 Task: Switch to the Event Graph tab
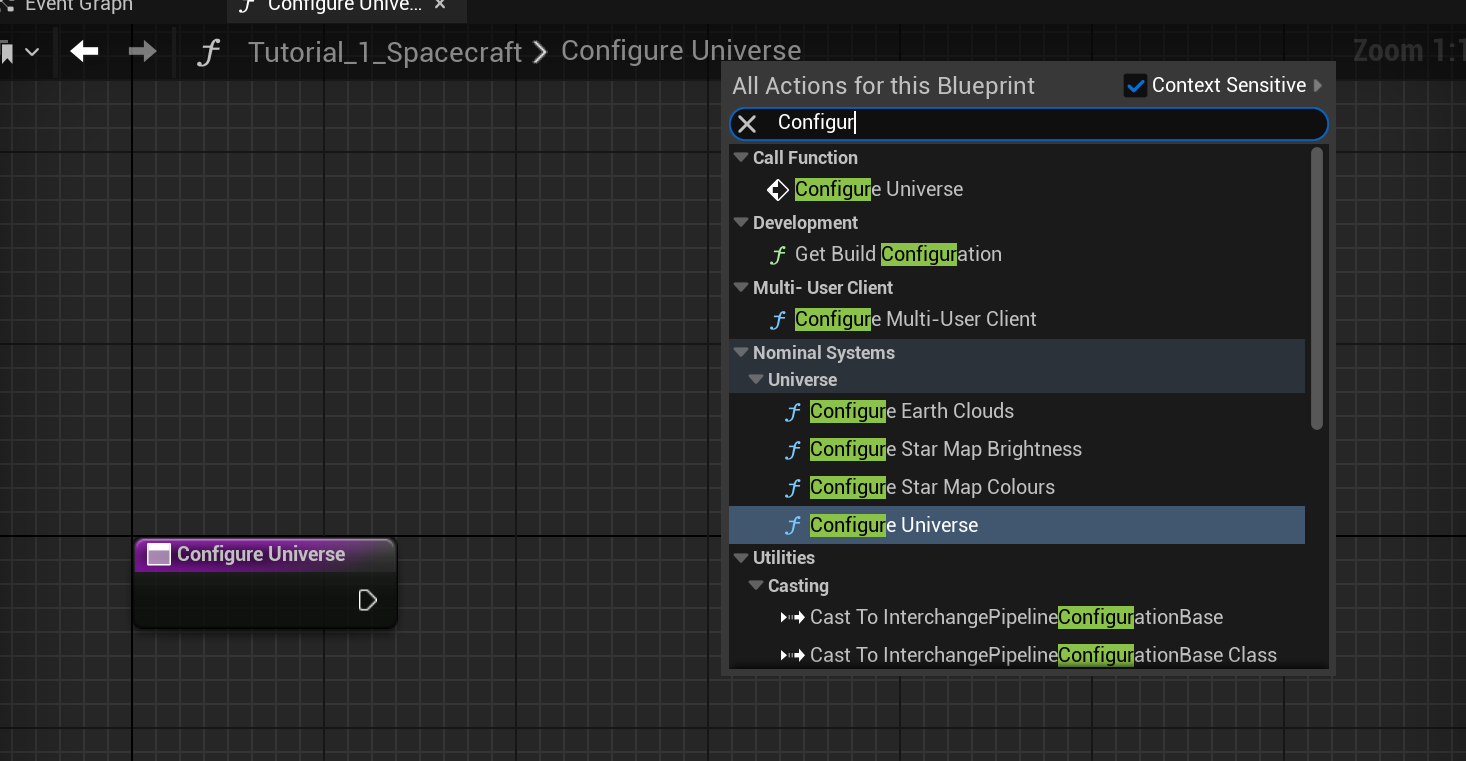tap(78, 6)
